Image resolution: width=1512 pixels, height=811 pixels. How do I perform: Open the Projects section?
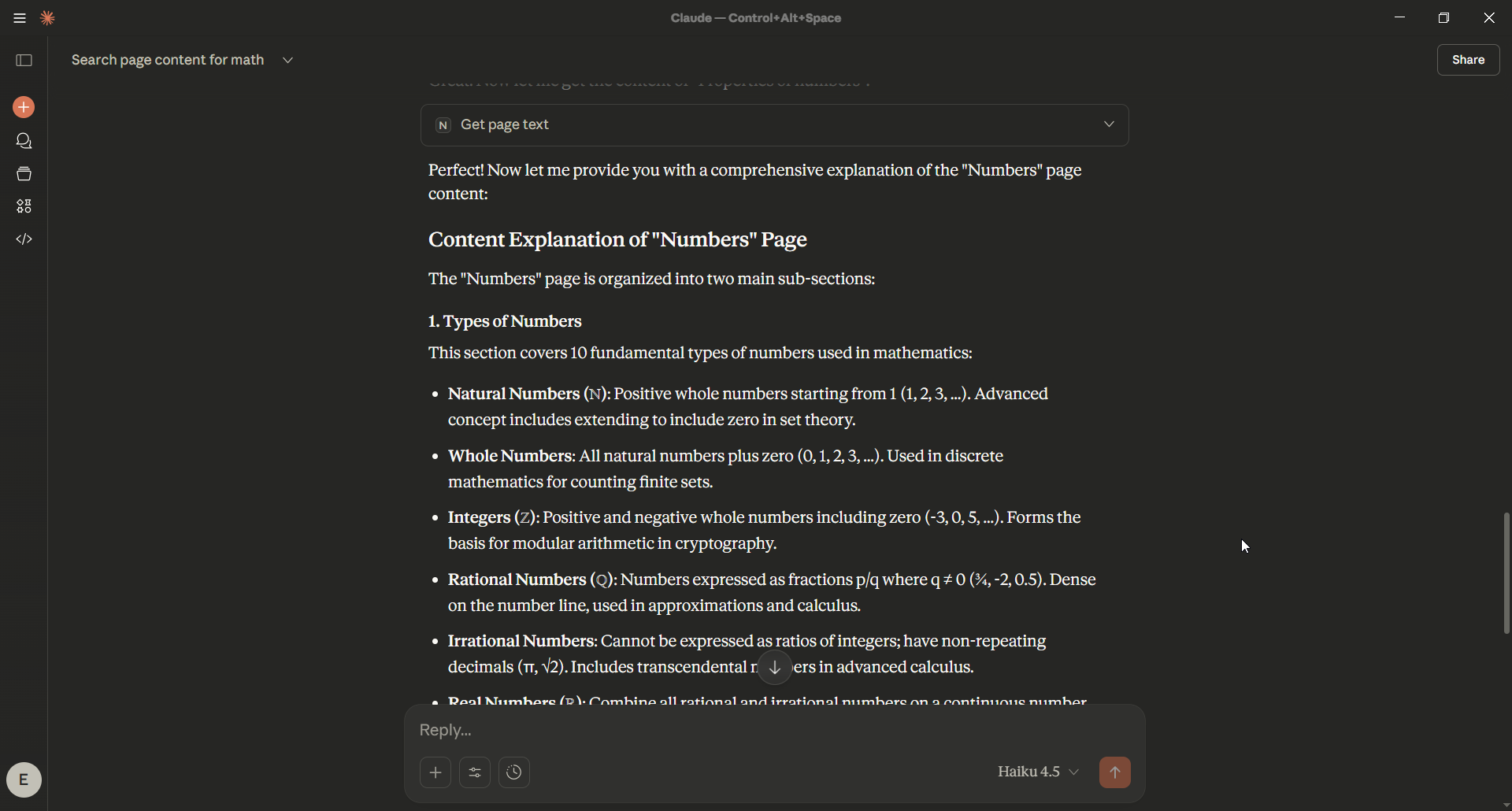tap(24, 174)
